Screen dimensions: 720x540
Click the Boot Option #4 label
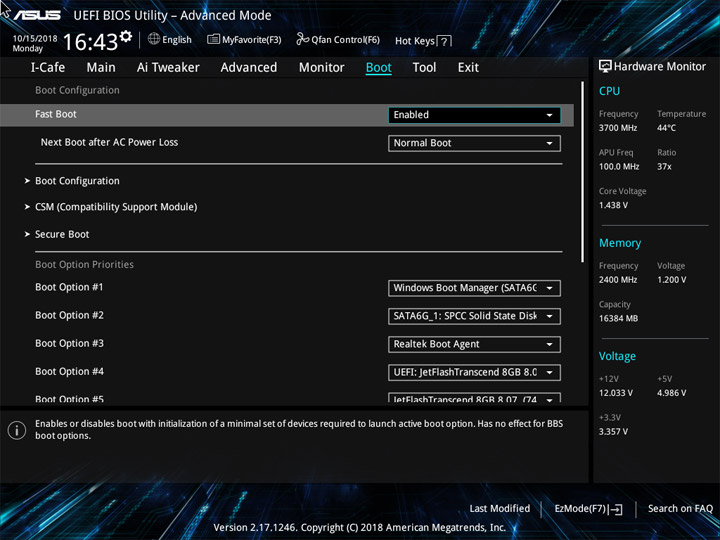coord(69,371)
